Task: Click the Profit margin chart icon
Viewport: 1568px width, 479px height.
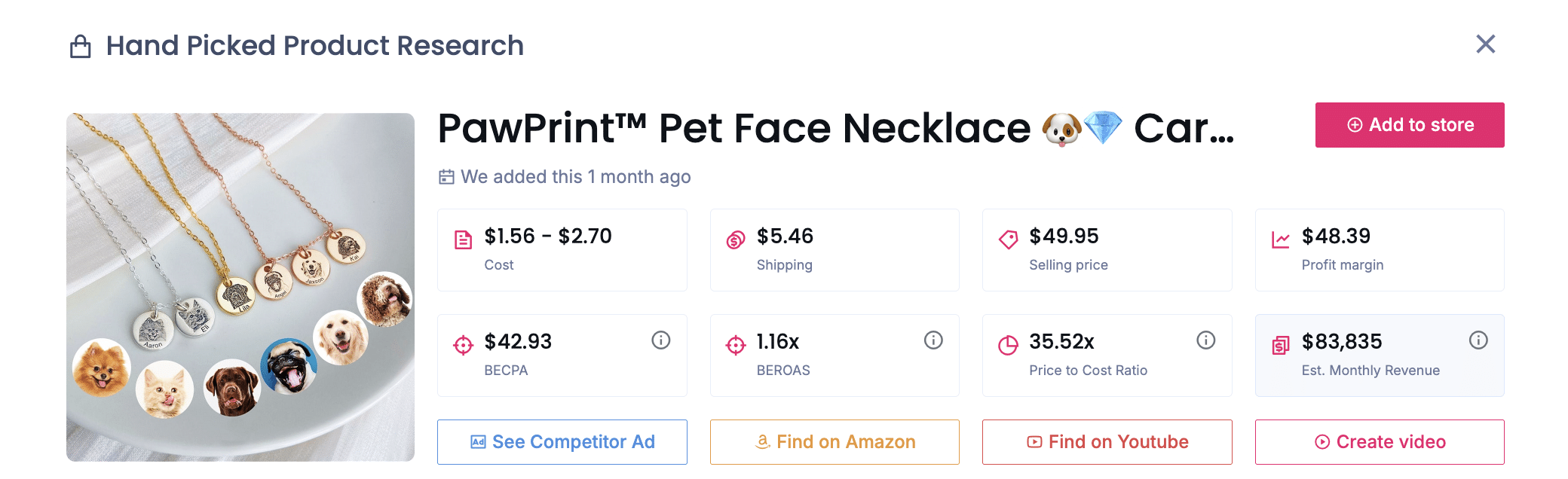Action: click(x=1281, y=240)
